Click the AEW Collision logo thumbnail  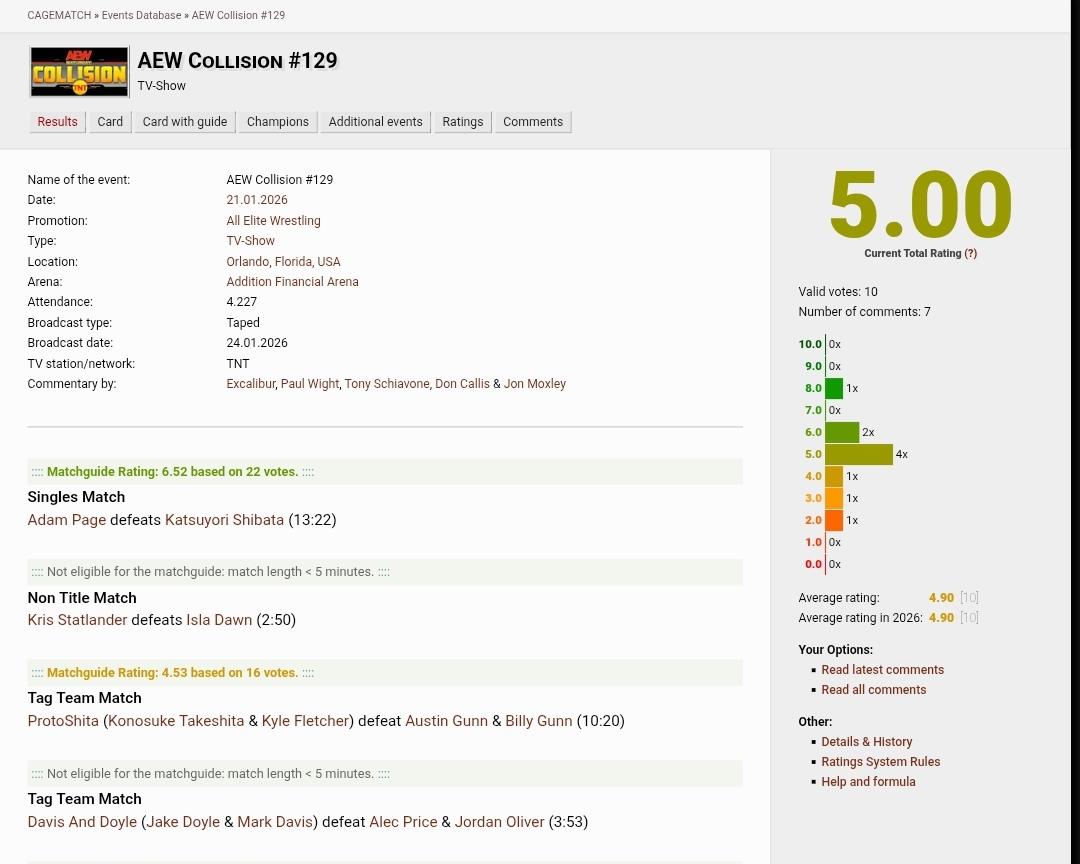tap(79, 72)
